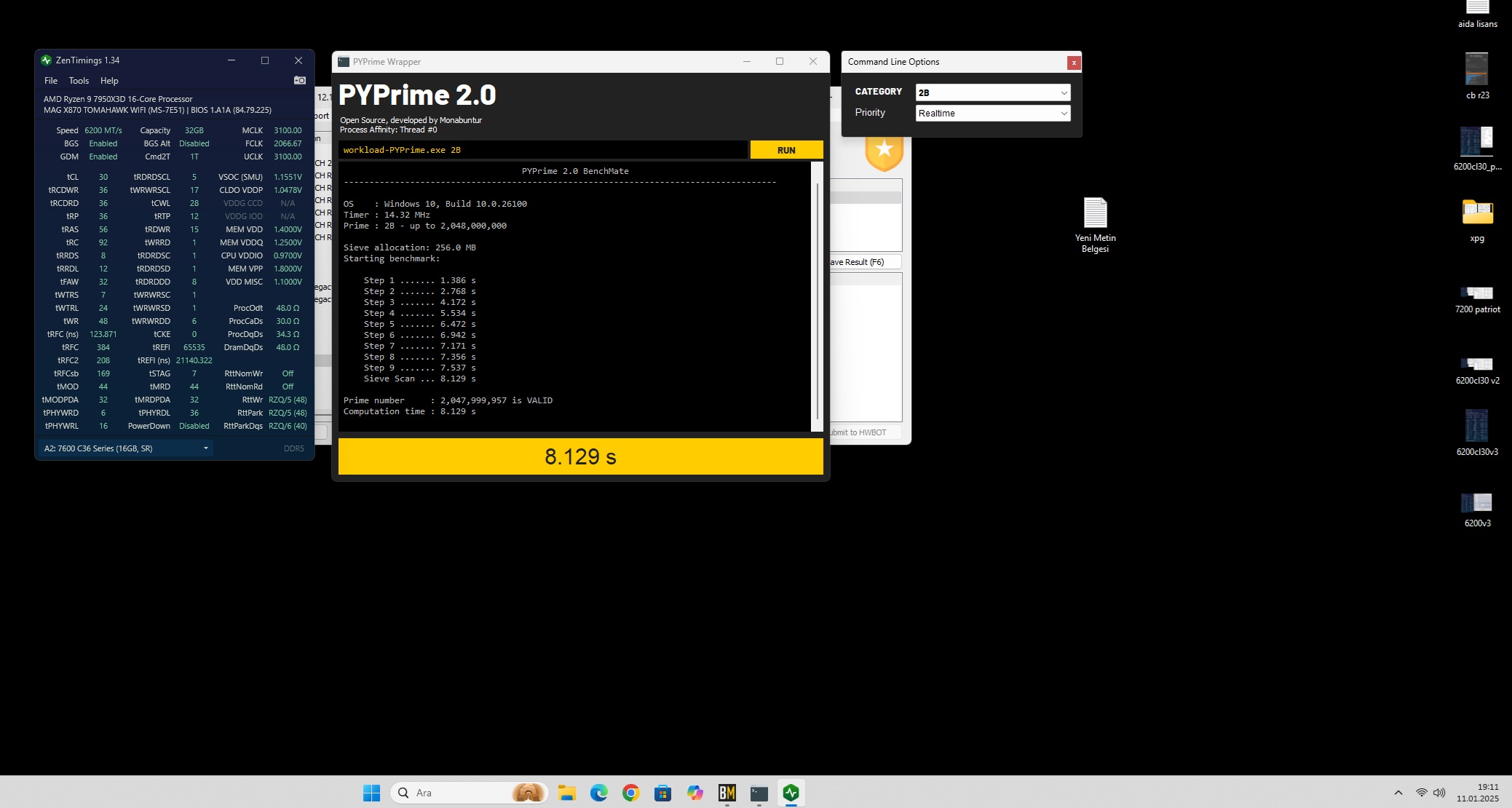Click the Prime number is VALID line

pos(448,400)
